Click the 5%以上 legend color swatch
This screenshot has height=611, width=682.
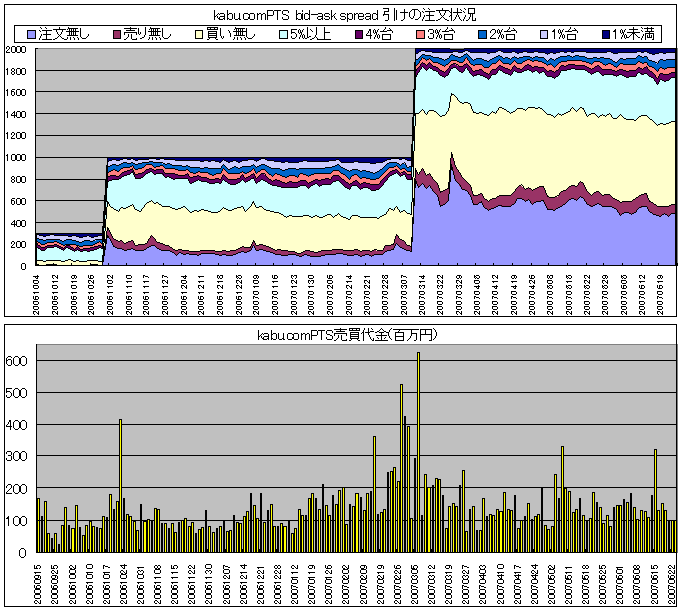click(282, 35)
